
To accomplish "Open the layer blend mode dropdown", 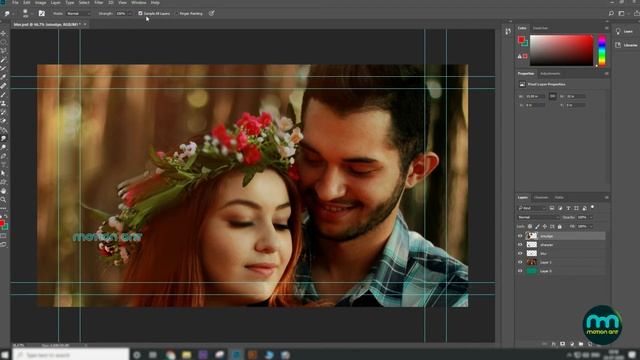I will (x=539, y=218).
